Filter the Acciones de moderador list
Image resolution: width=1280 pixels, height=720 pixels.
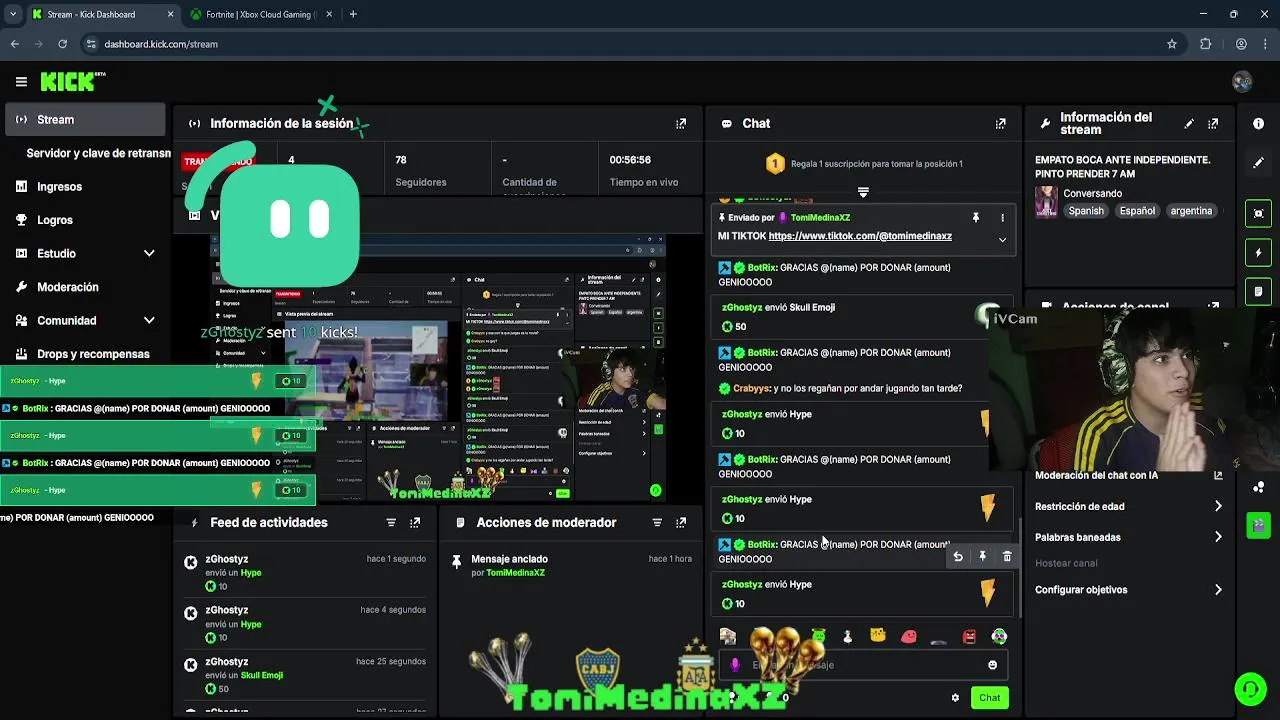point(657,523)
